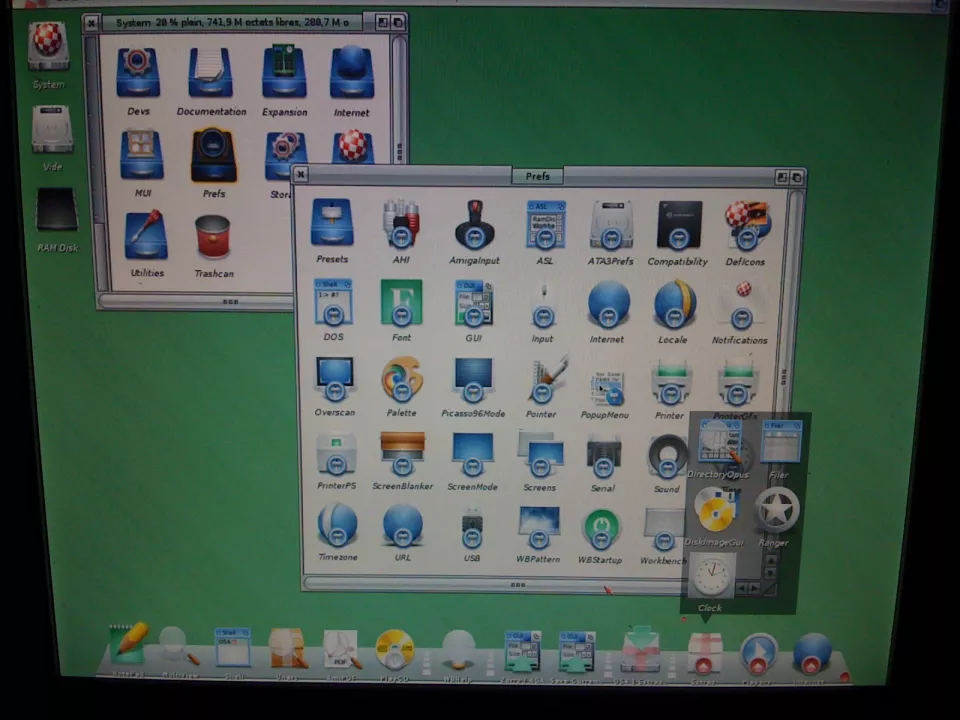This screenshot has height=720, width=960.
Task: Click the Prefs window horizontal scrollbar
Action: point(517,585)
